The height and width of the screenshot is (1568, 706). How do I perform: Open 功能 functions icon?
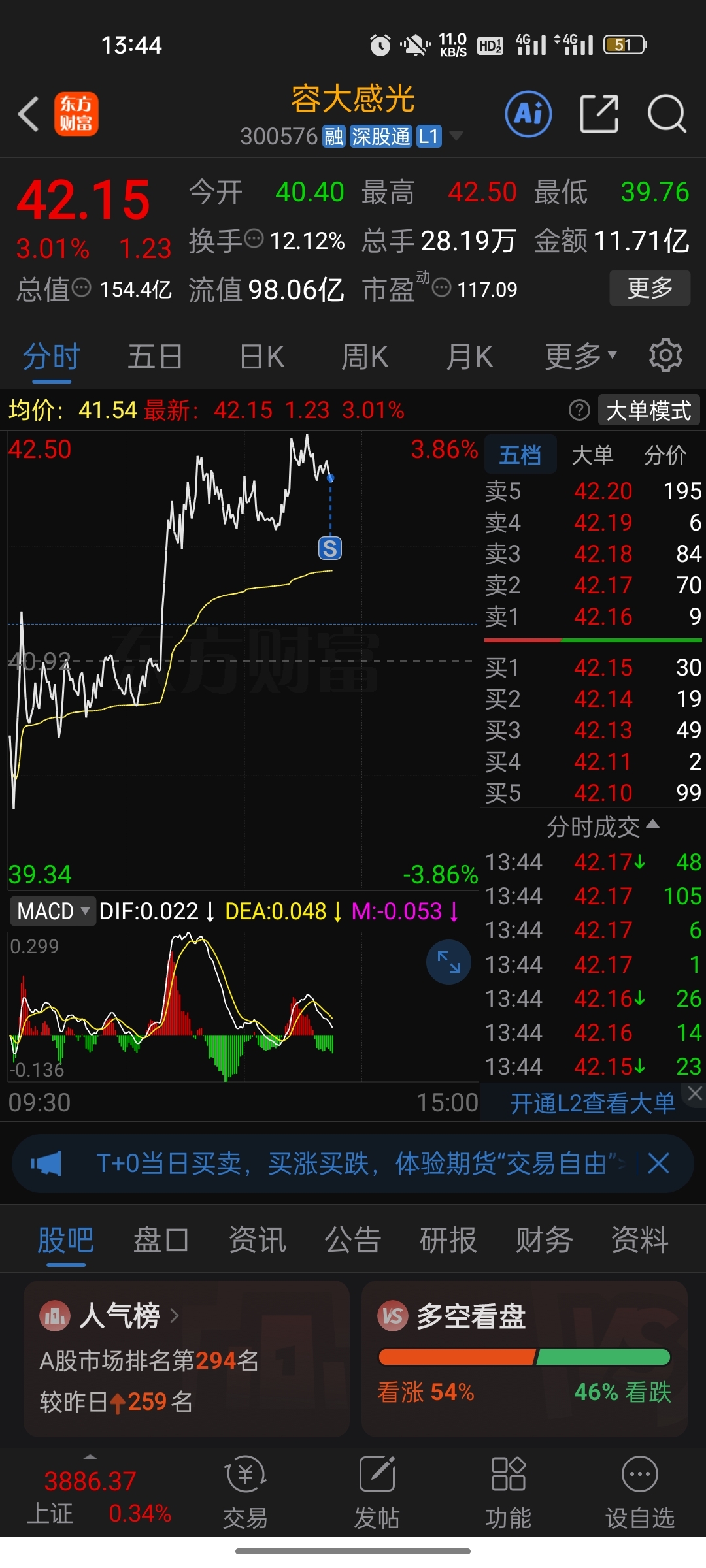point(508,1494)
